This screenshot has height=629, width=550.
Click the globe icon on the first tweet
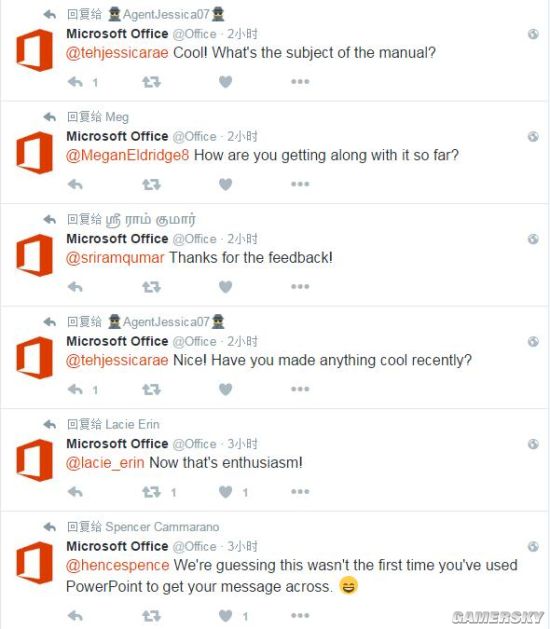[533, 34]
